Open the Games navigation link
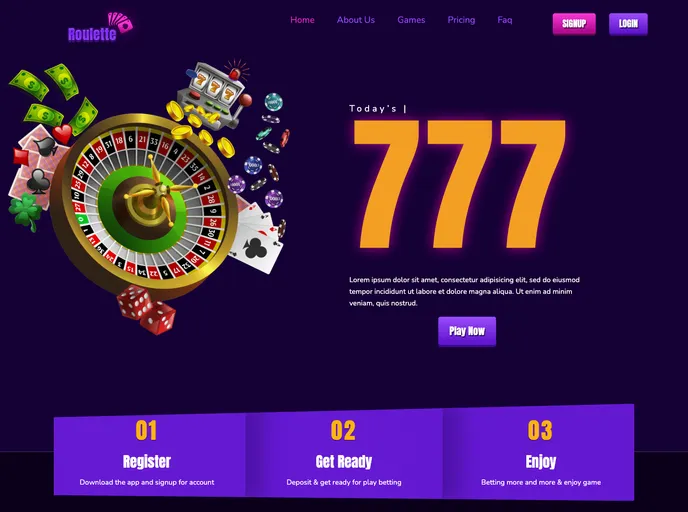This screenshot has height=512, width=688. [411, 20]
